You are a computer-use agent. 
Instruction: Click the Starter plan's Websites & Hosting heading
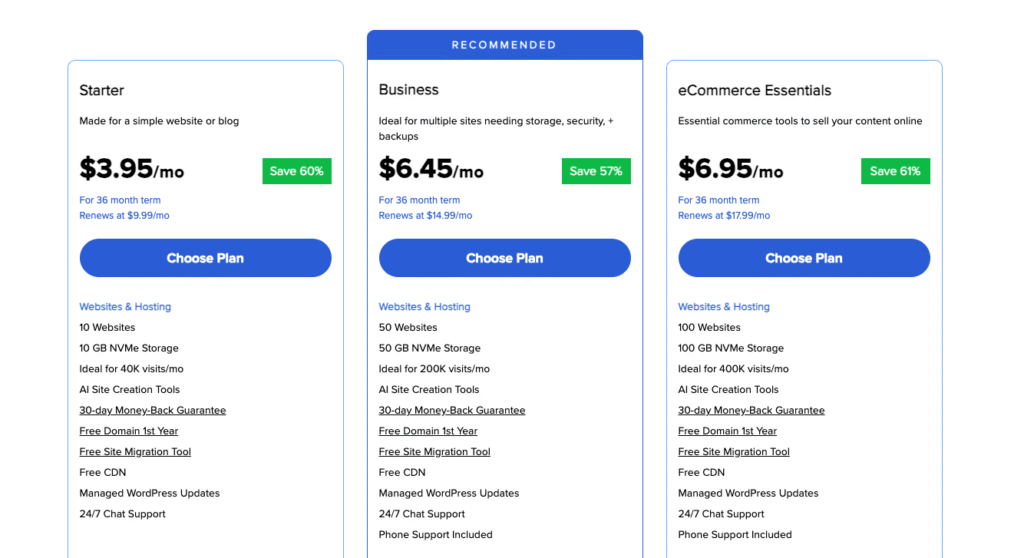click(125, 307)
